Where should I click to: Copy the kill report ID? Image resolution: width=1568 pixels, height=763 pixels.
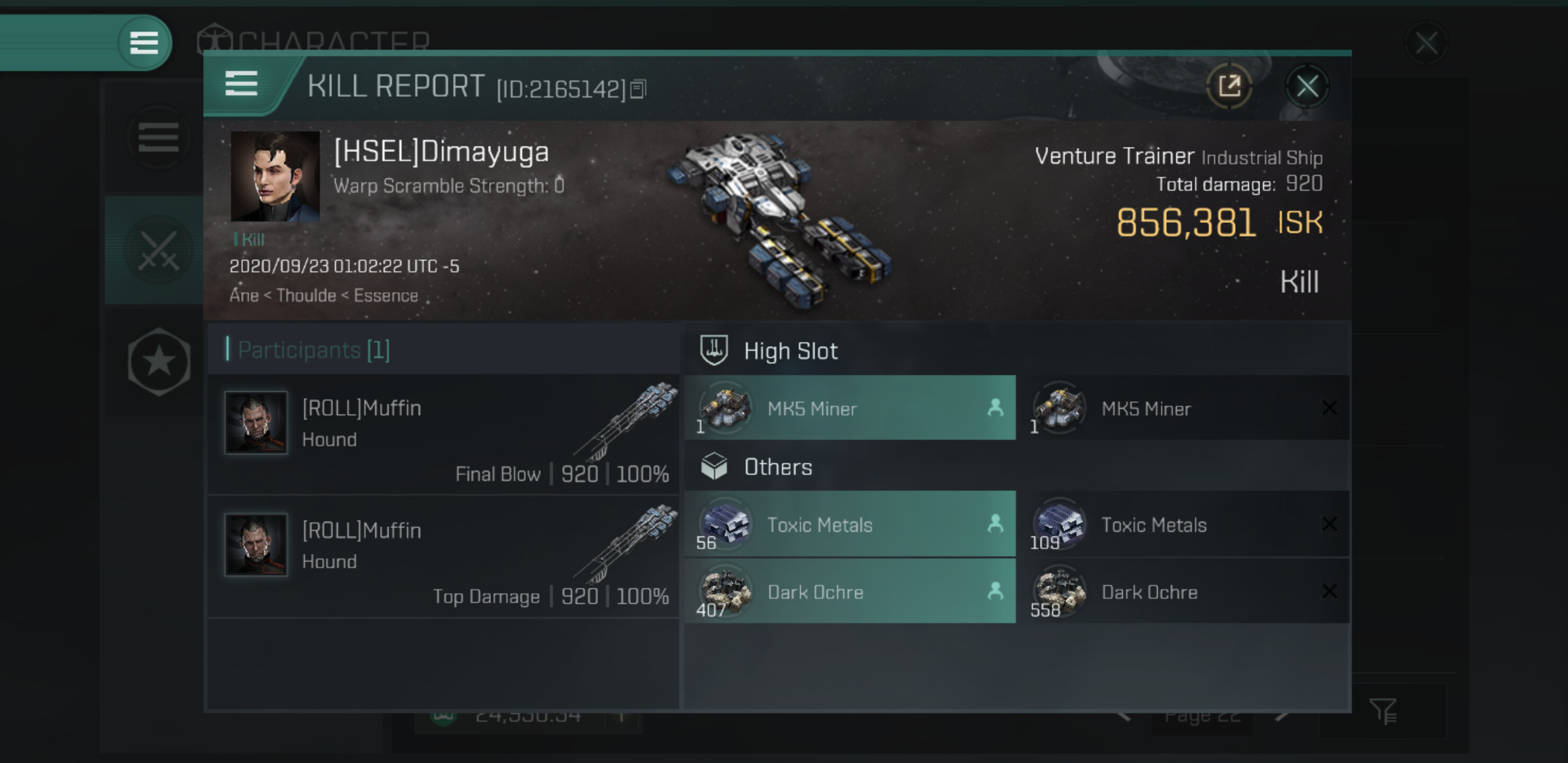(638, 90)
